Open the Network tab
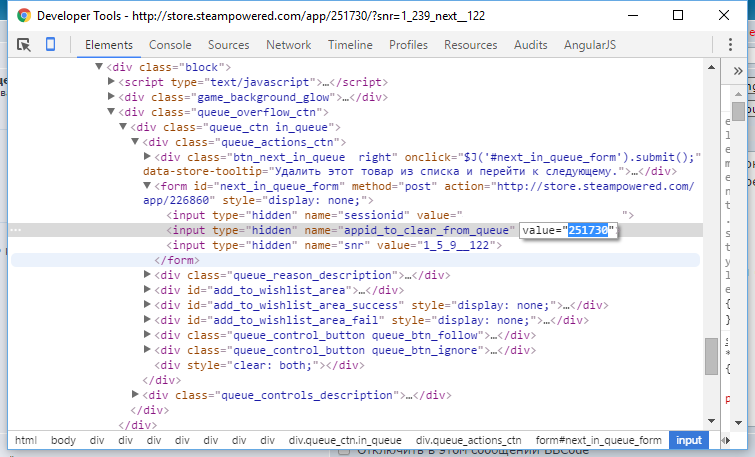Image resolution: width=755 pixels, height=457 pixels. pos(288,45)
